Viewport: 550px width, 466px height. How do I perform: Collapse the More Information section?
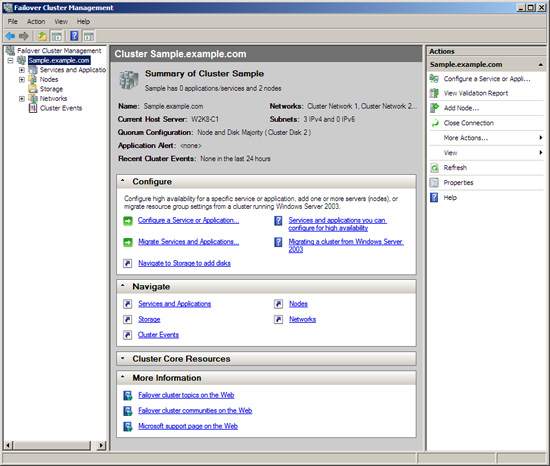pos(123,377)
